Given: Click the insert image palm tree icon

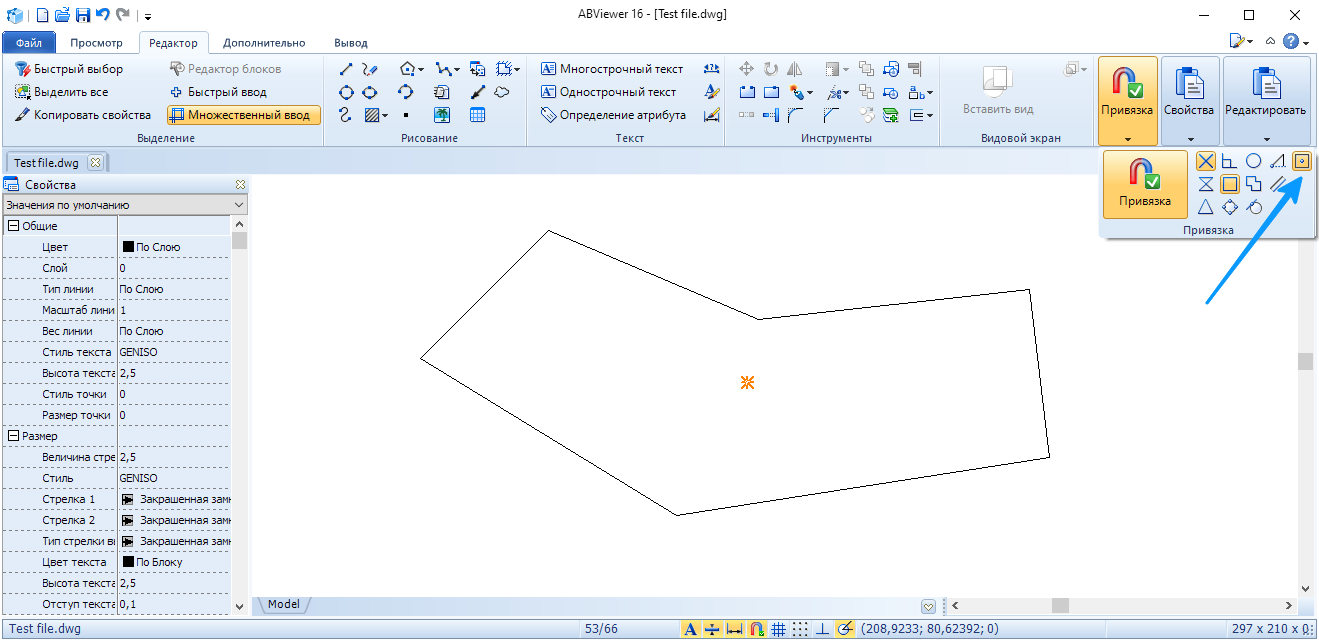Looking at the screenshot, I should [x=442, y=115].
